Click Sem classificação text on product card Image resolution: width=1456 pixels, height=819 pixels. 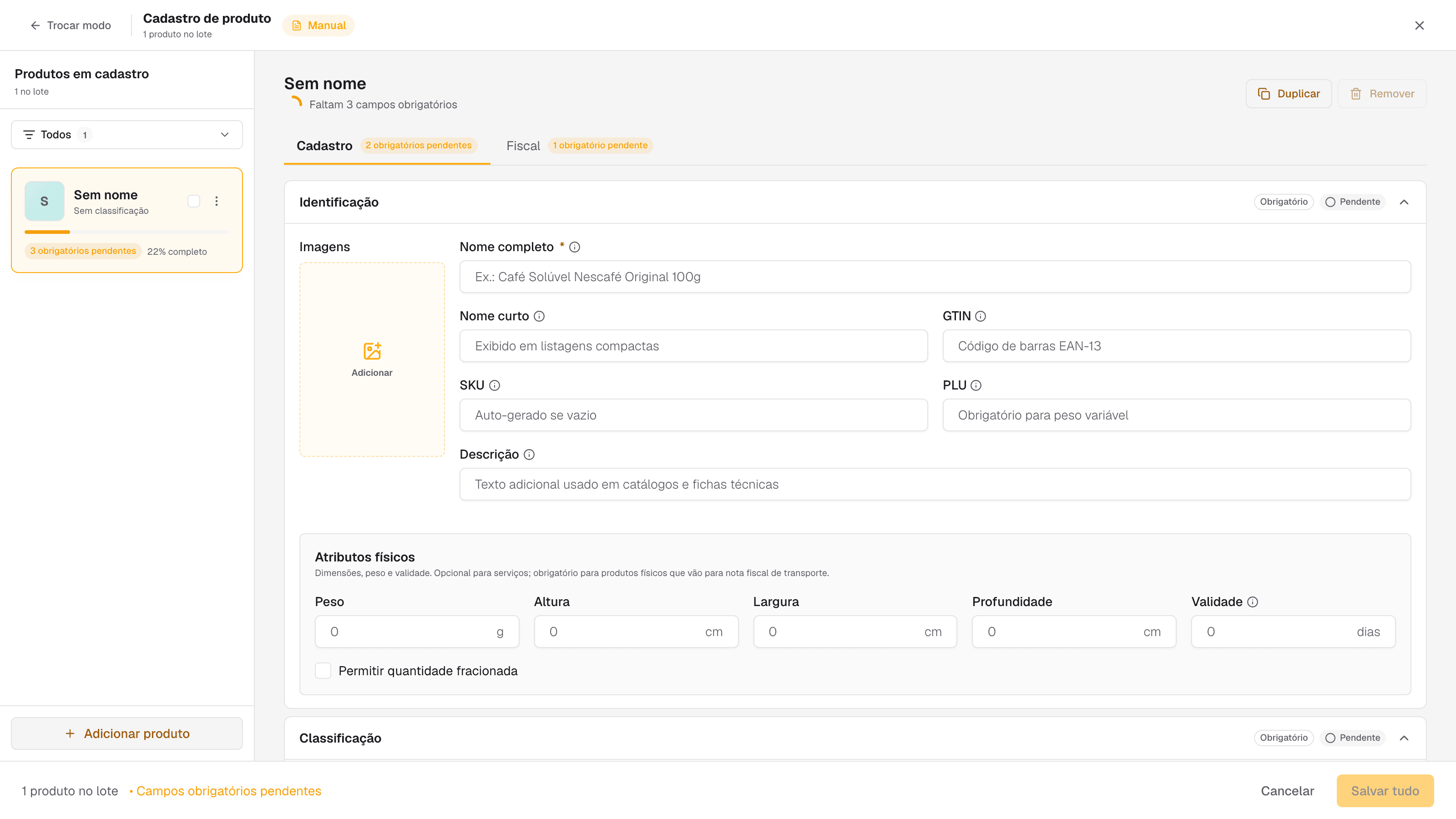coord(111,211)
